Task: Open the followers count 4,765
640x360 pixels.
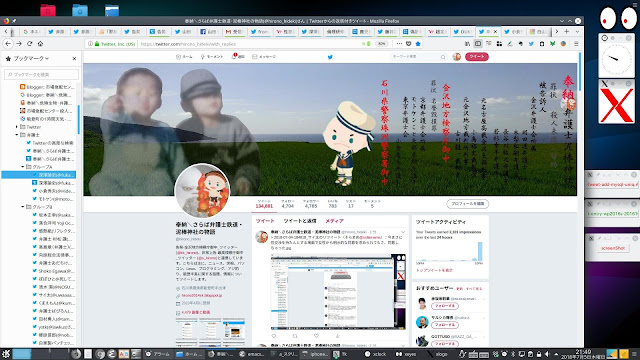Action: coord(311,204)
